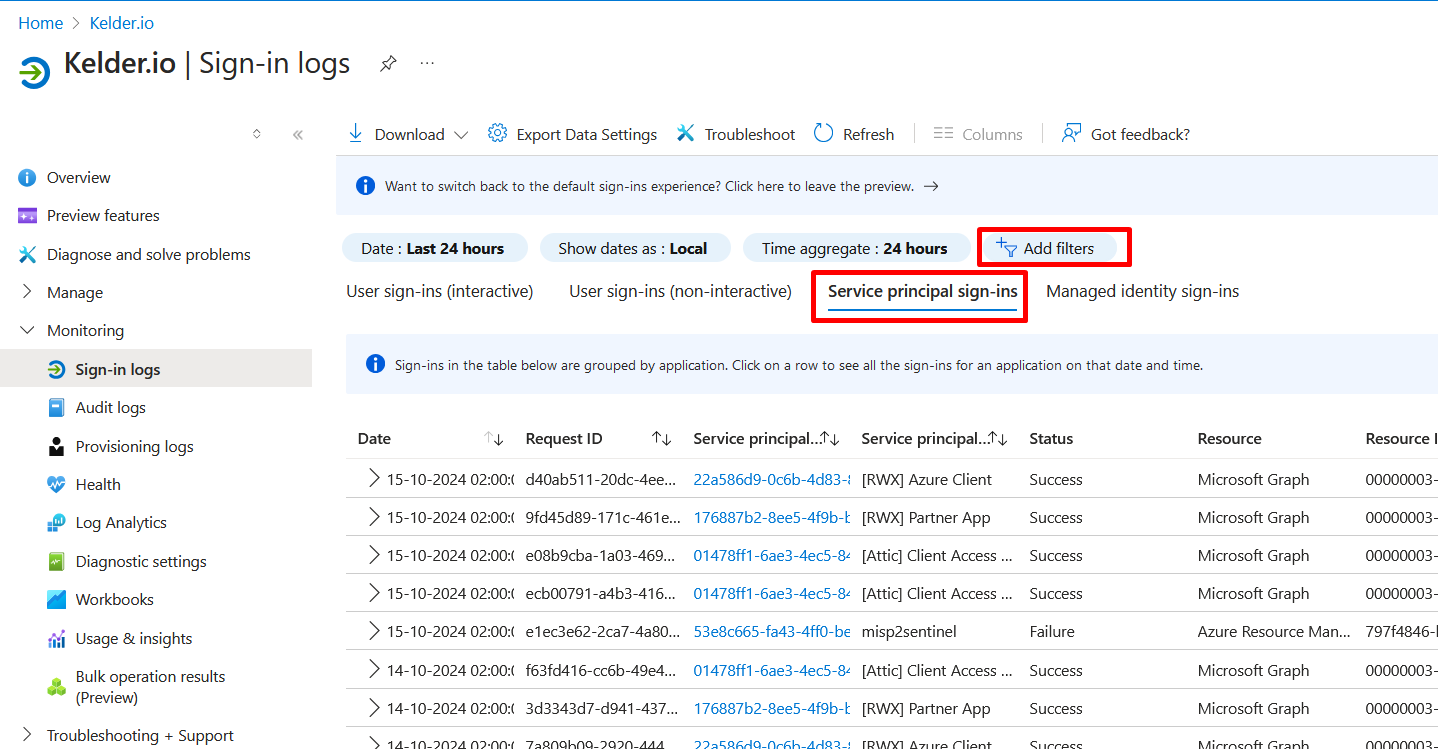Screen dimensions: 1438x749
Task: Click Time aggregate: 24 hours filter
Action: 855,248
